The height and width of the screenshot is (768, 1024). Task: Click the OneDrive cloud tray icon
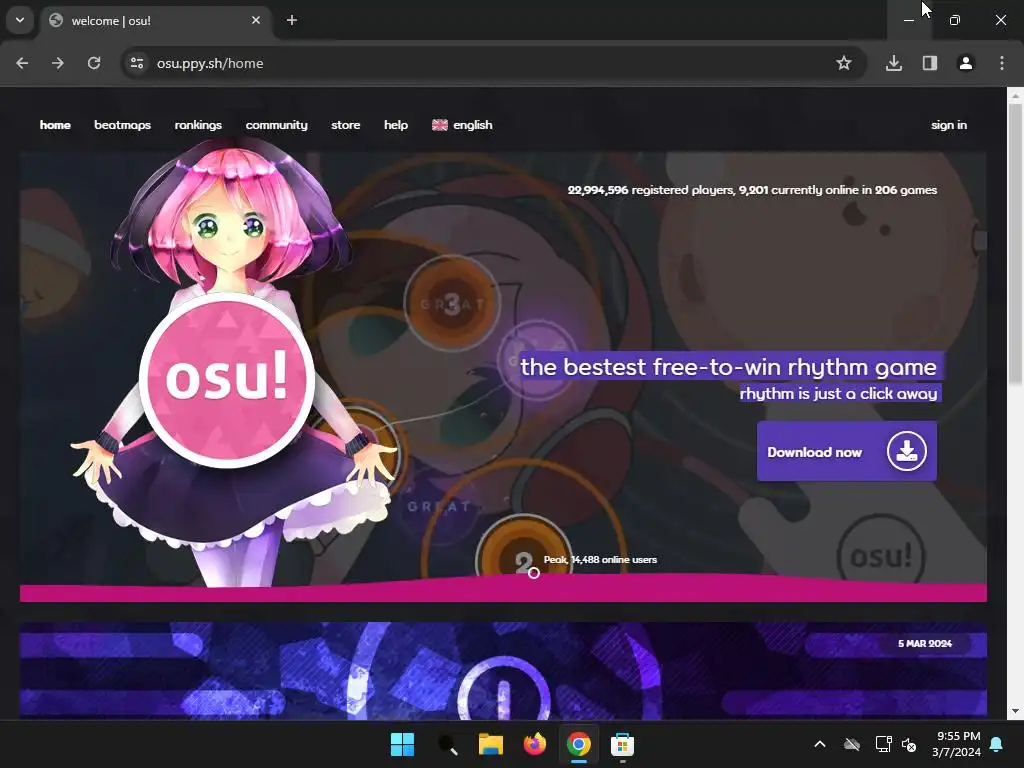852,744
